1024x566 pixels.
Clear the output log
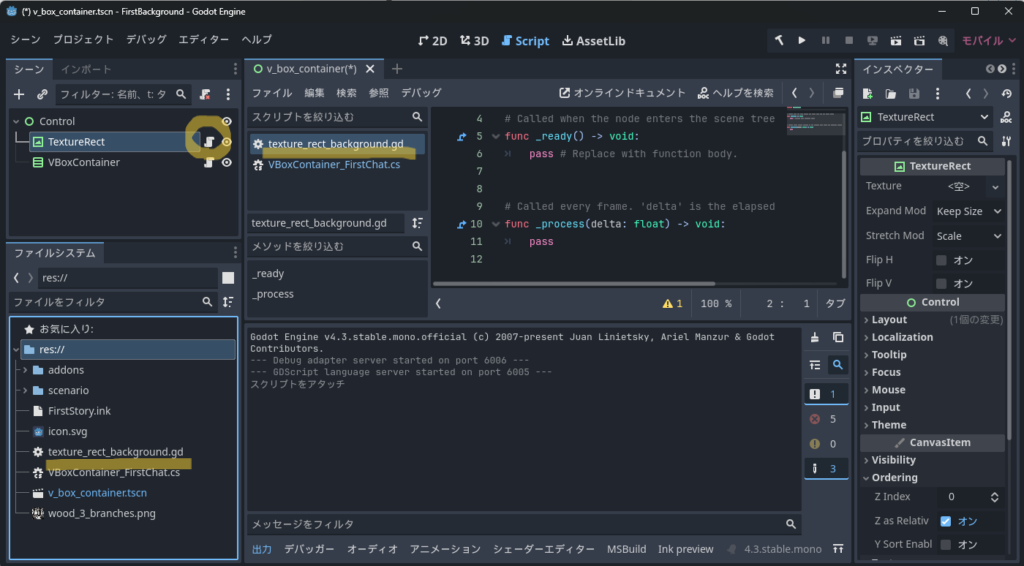point(814,338)
